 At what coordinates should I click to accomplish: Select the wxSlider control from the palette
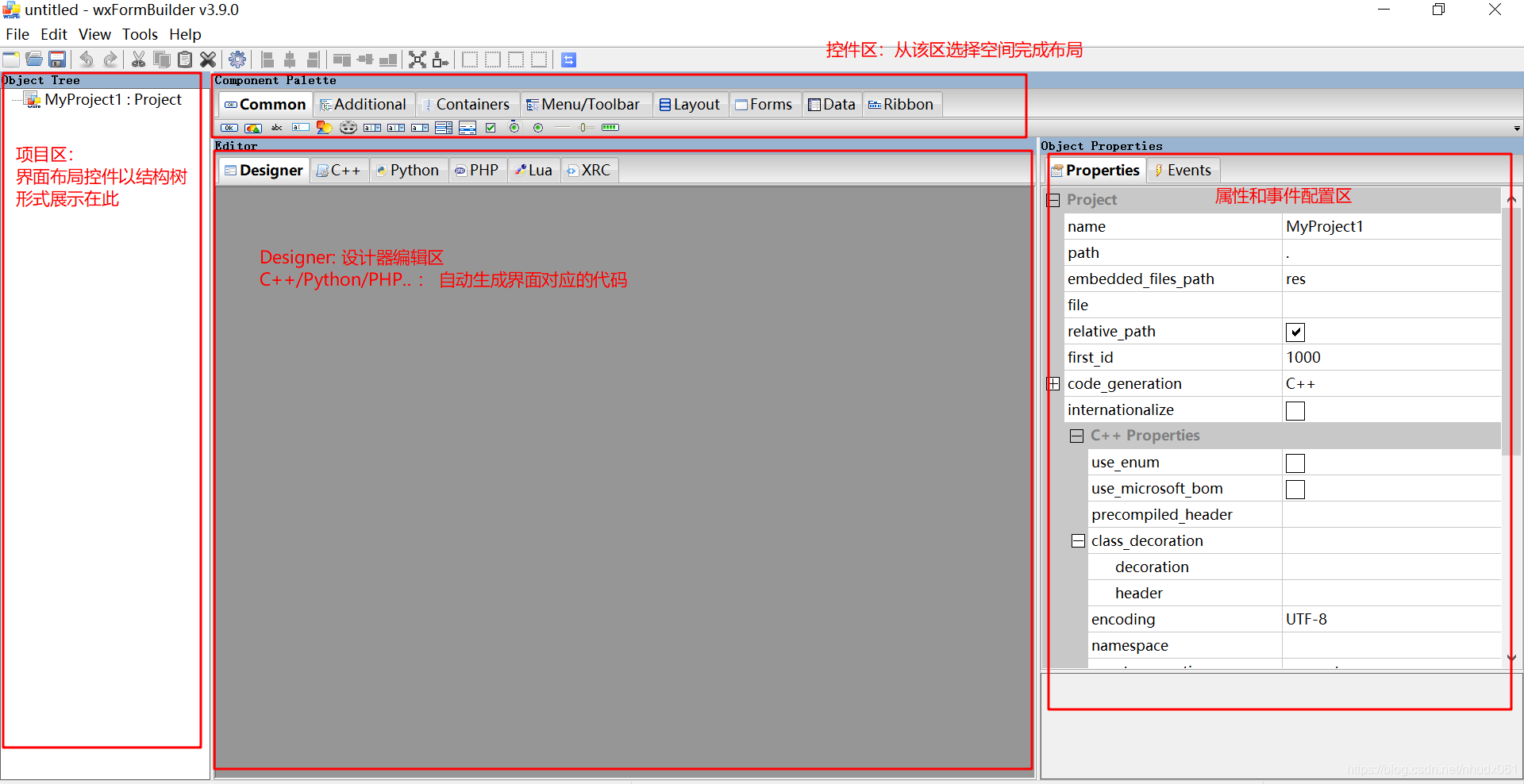[x=585, y=128]
